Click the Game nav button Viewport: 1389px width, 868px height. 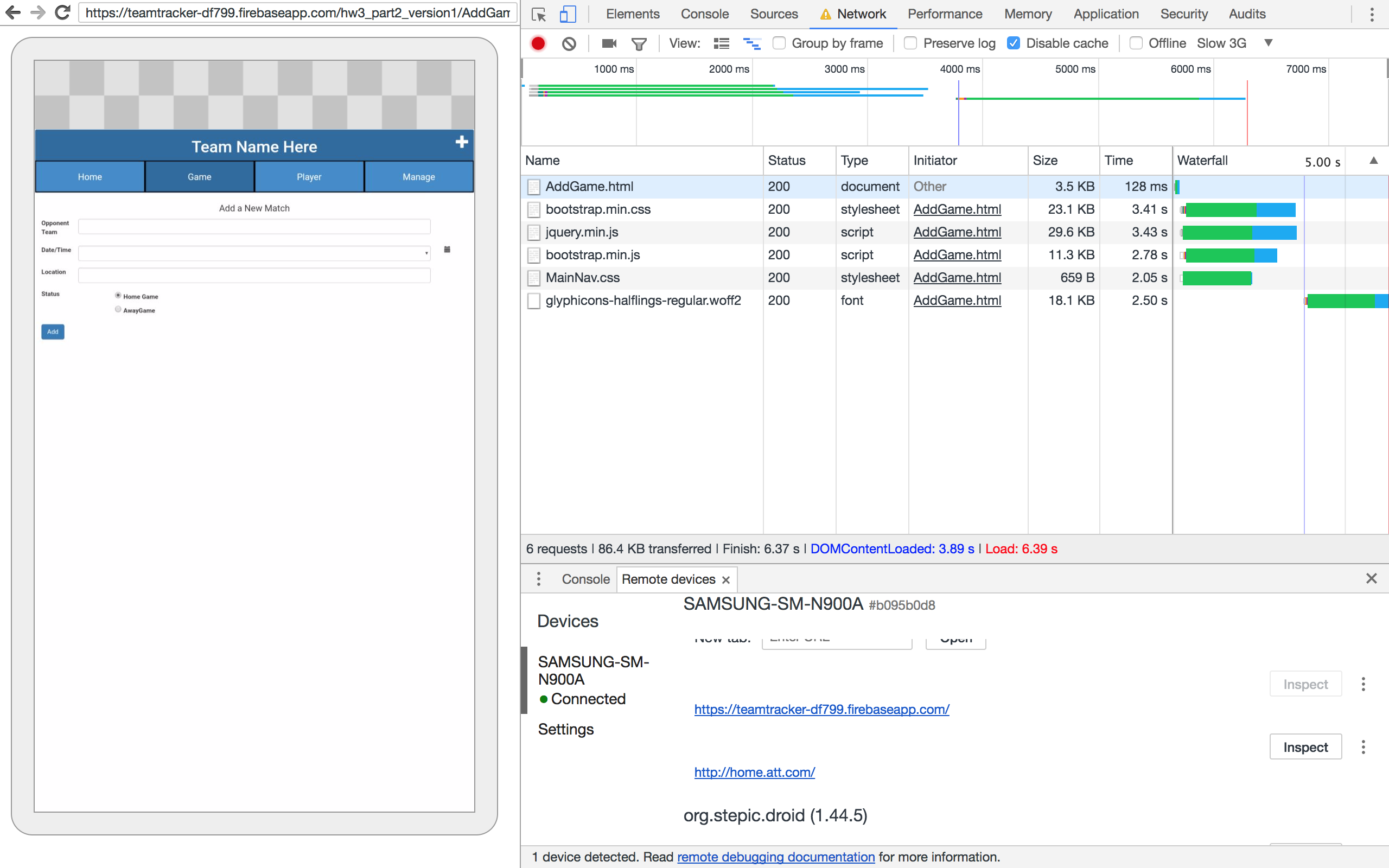(x=200, y=177)
